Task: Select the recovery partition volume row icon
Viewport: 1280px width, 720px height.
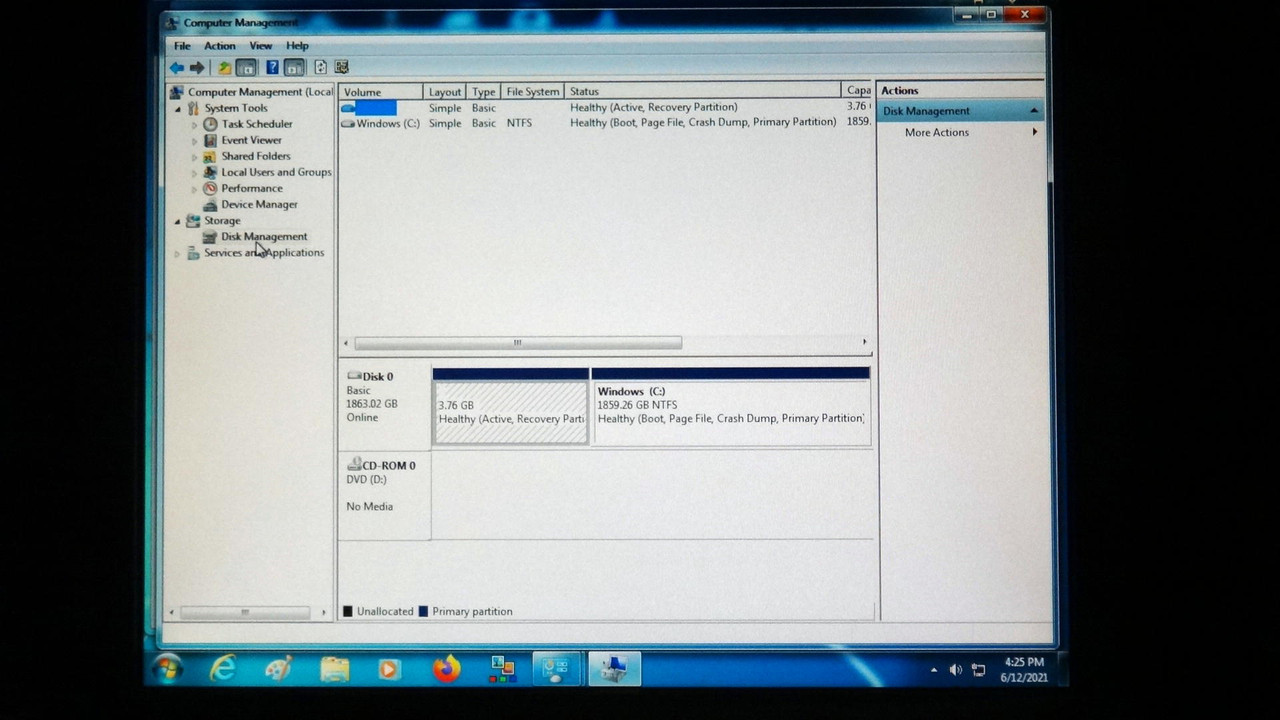Action: click(348, 107)
